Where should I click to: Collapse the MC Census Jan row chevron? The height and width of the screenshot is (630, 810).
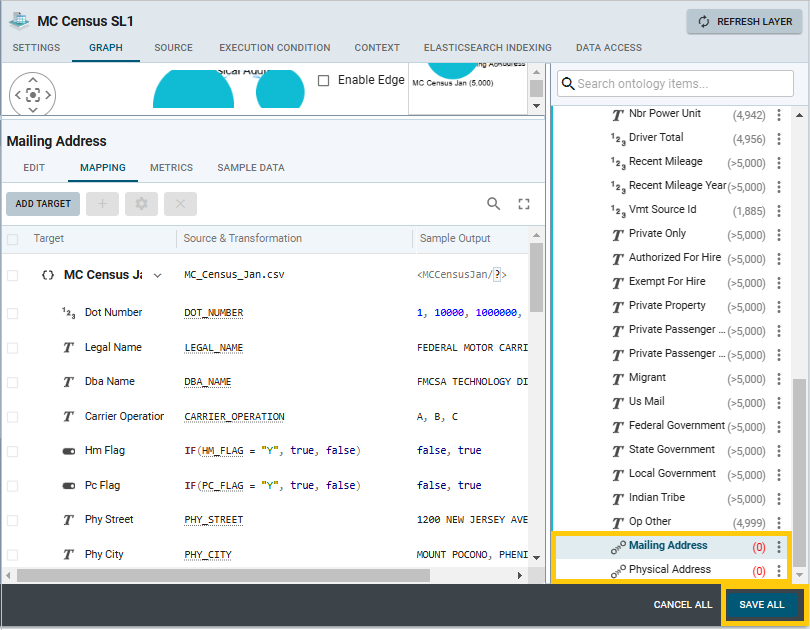[x=157, y=275]
